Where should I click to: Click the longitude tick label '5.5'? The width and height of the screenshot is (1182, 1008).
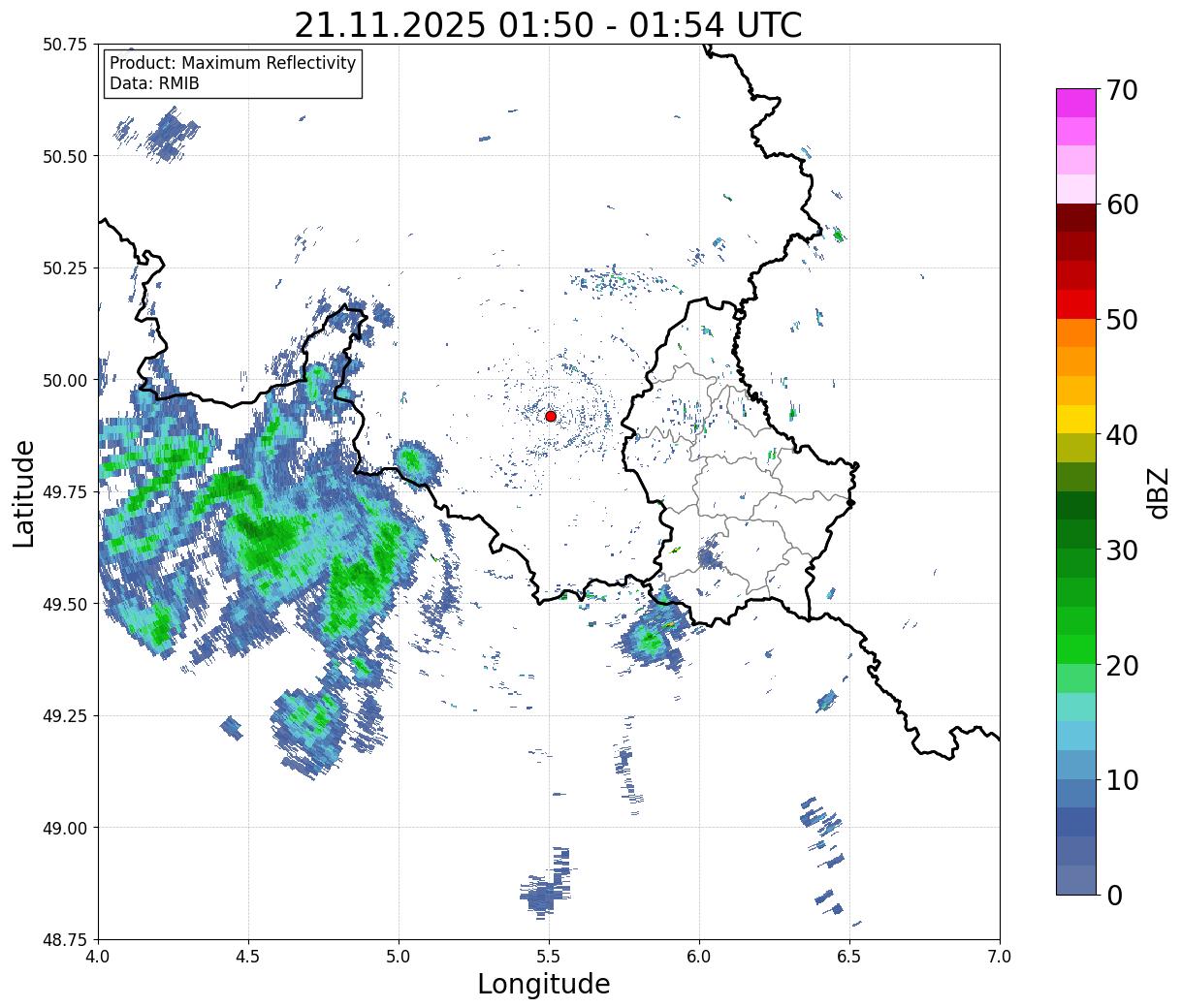pyautogui.click(x=549, y=957)
